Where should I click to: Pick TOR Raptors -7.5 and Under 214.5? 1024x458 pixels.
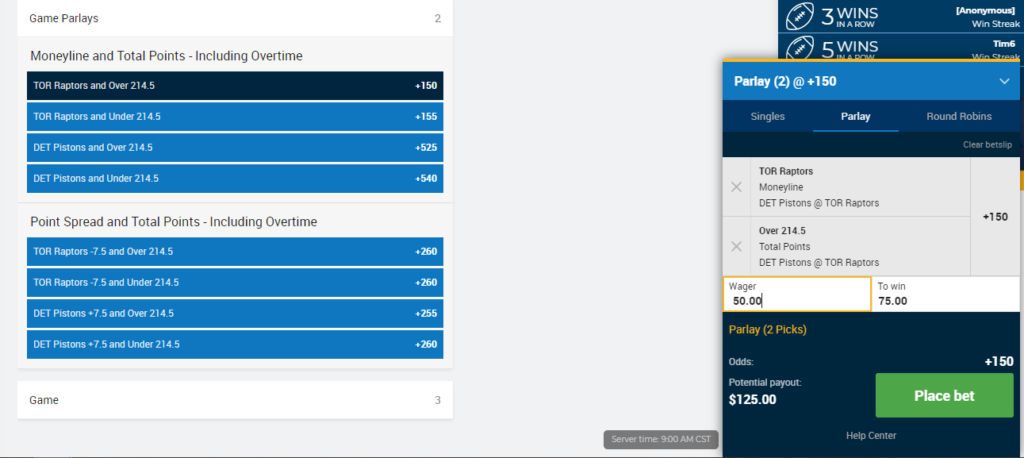coord(235,282)
